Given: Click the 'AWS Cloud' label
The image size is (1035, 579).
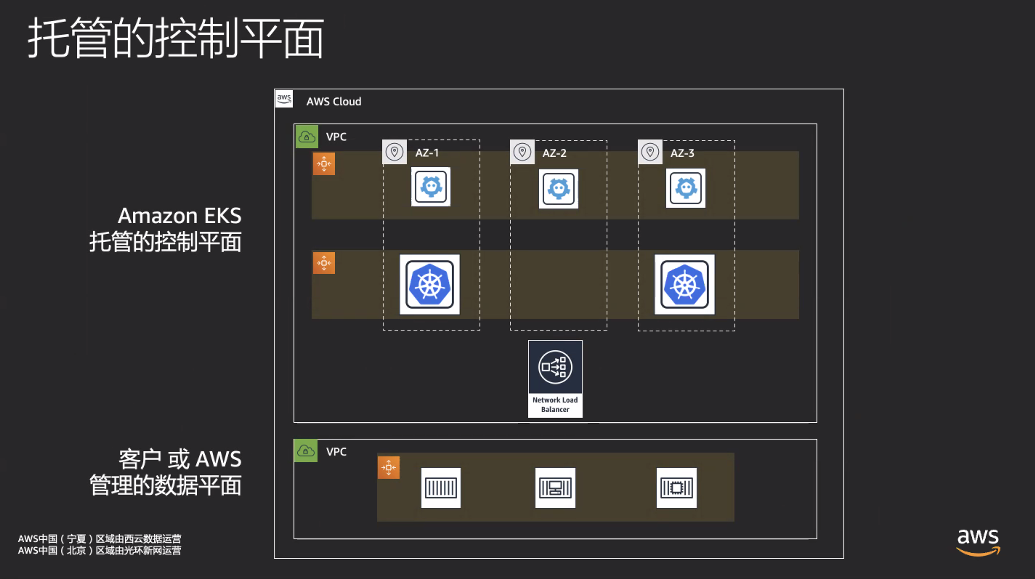Looking at the screenshot, I should tap(334, 102).
